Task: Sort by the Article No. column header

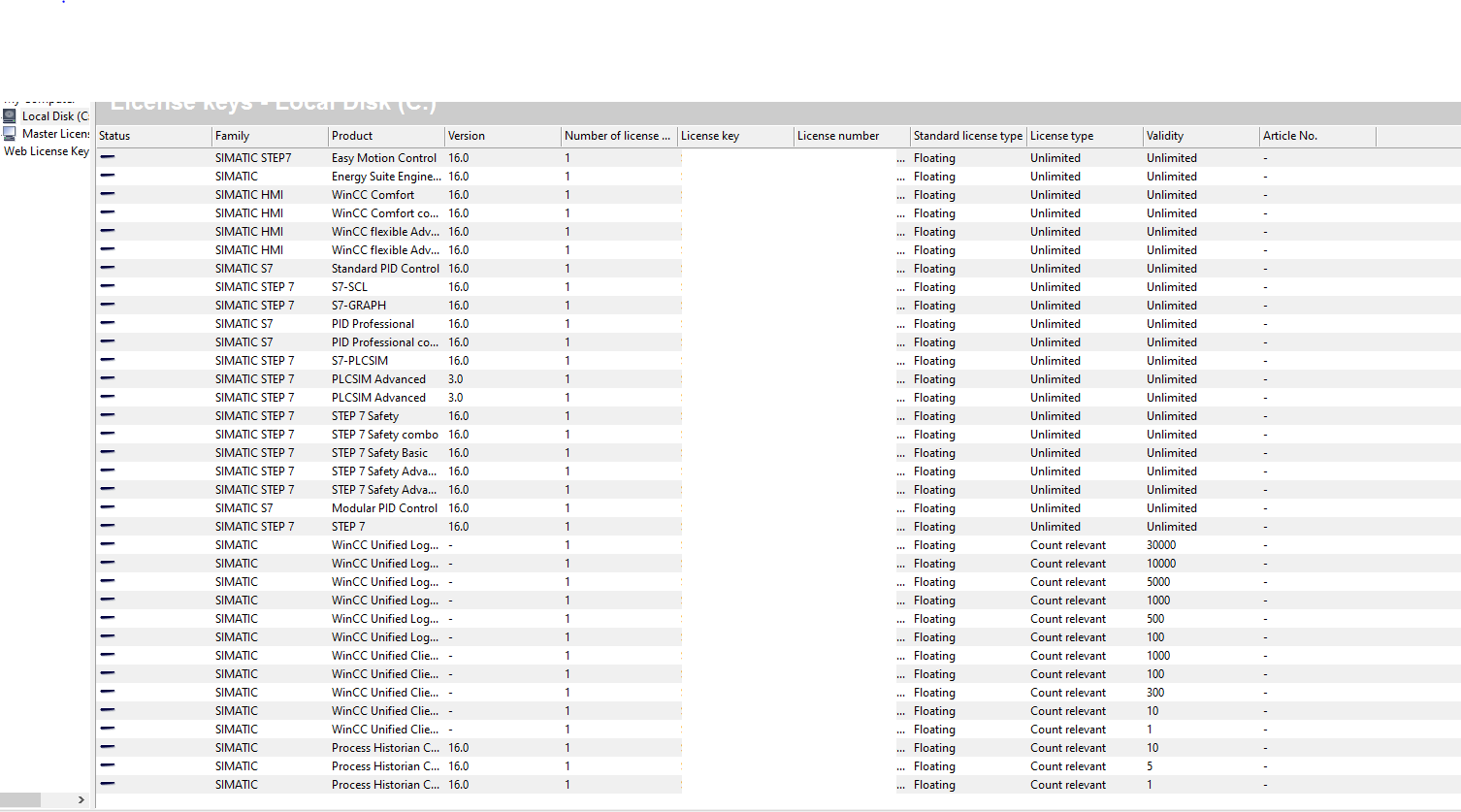Action: pyautogui.click(x=1317, y=136)
